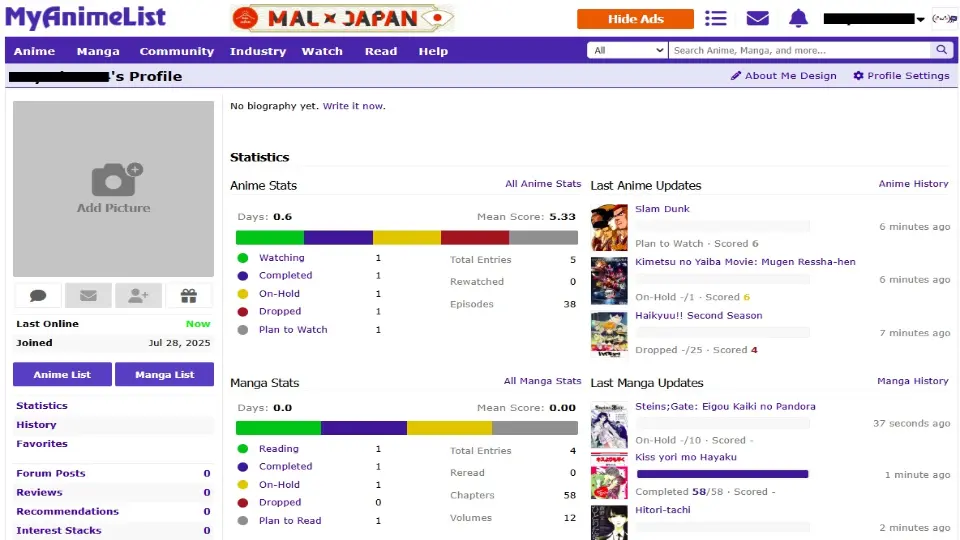The height and width of the screenshot is (540, 960).
Task: Open messages envelope icon in header
Action: coord(757,18)
